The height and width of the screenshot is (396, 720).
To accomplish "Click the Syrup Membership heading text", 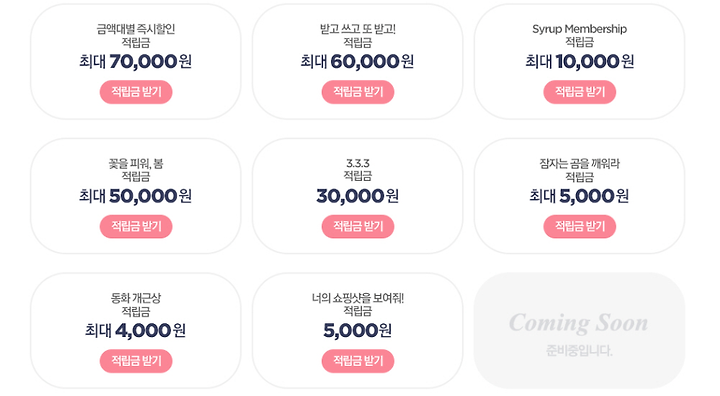I will (579, 29).
